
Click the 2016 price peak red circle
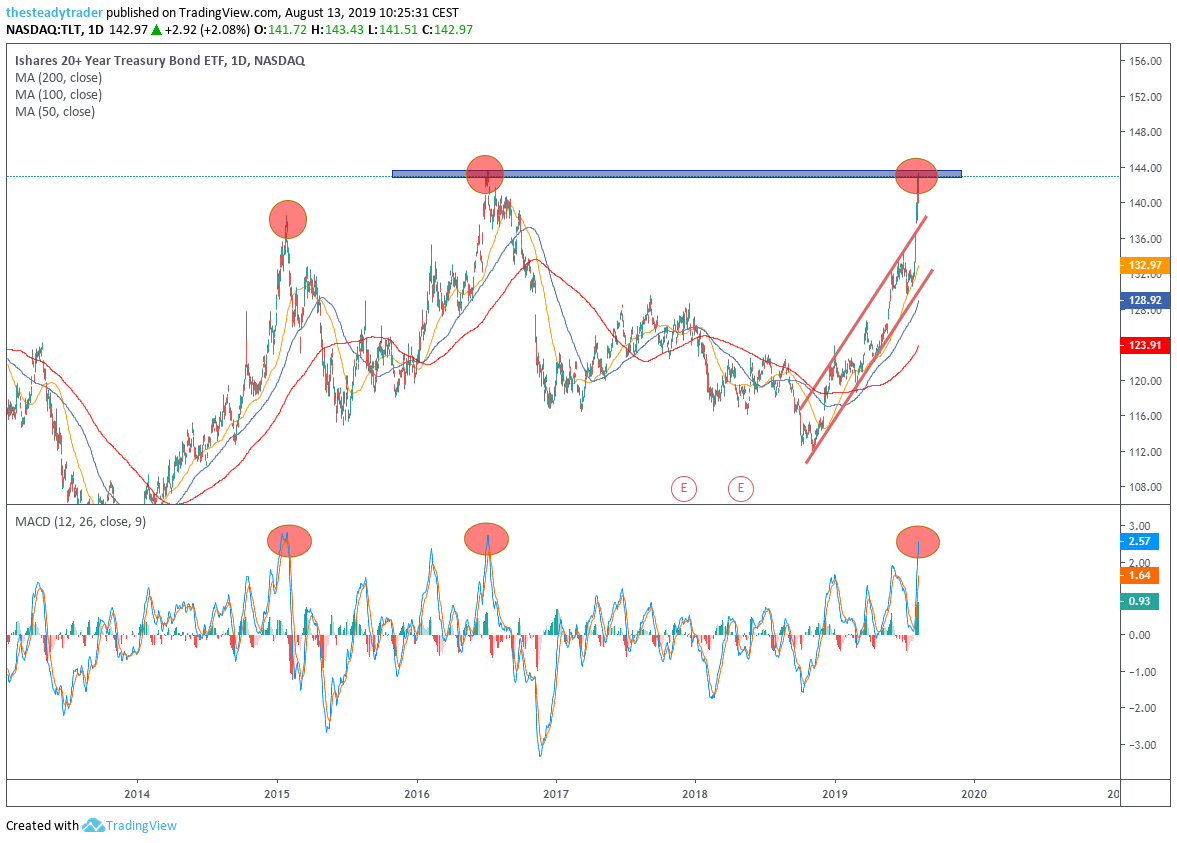coord(485,174)
